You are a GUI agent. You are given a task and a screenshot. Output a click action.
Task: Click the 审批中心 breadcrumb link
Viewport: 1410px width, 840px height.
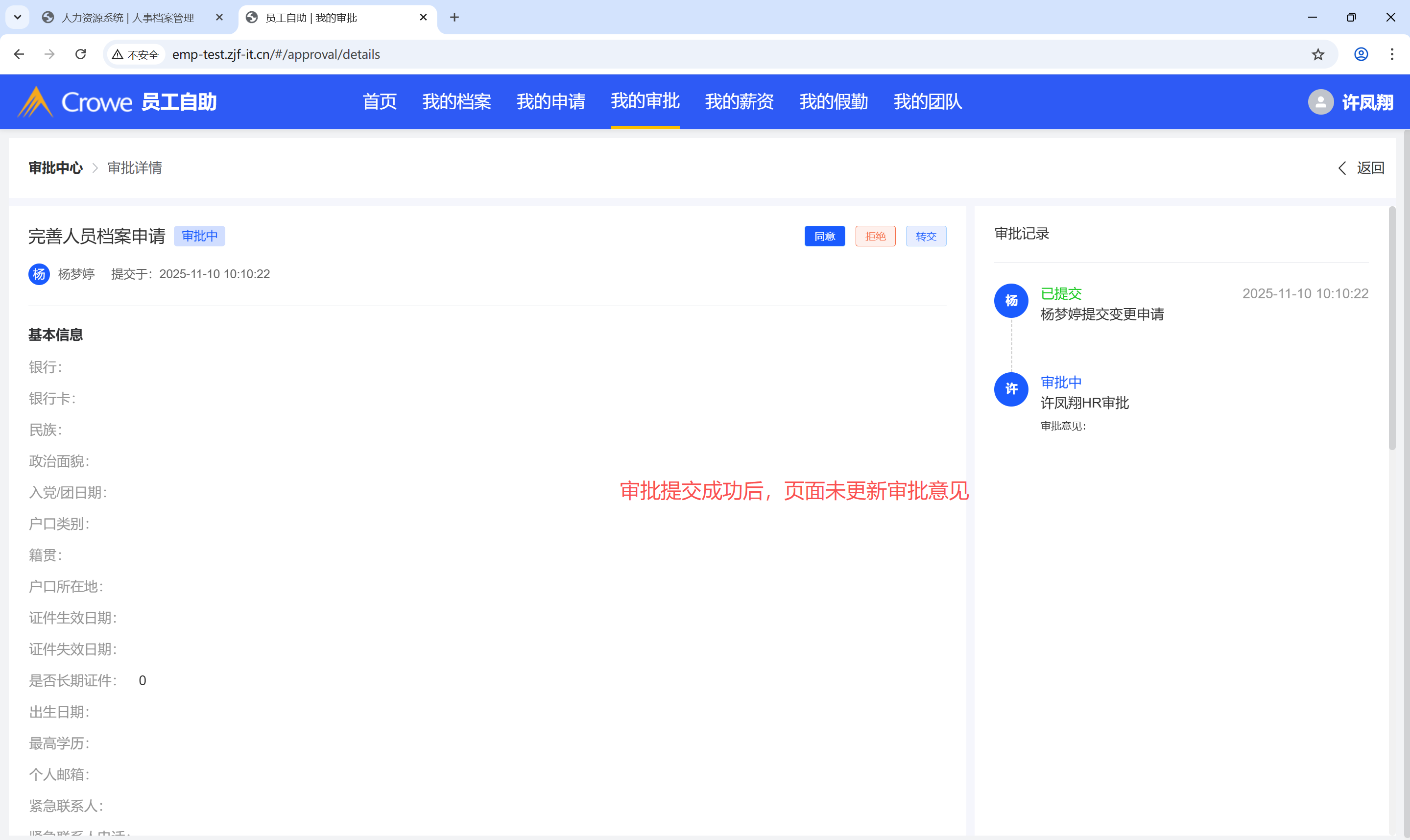pos(55,168)
